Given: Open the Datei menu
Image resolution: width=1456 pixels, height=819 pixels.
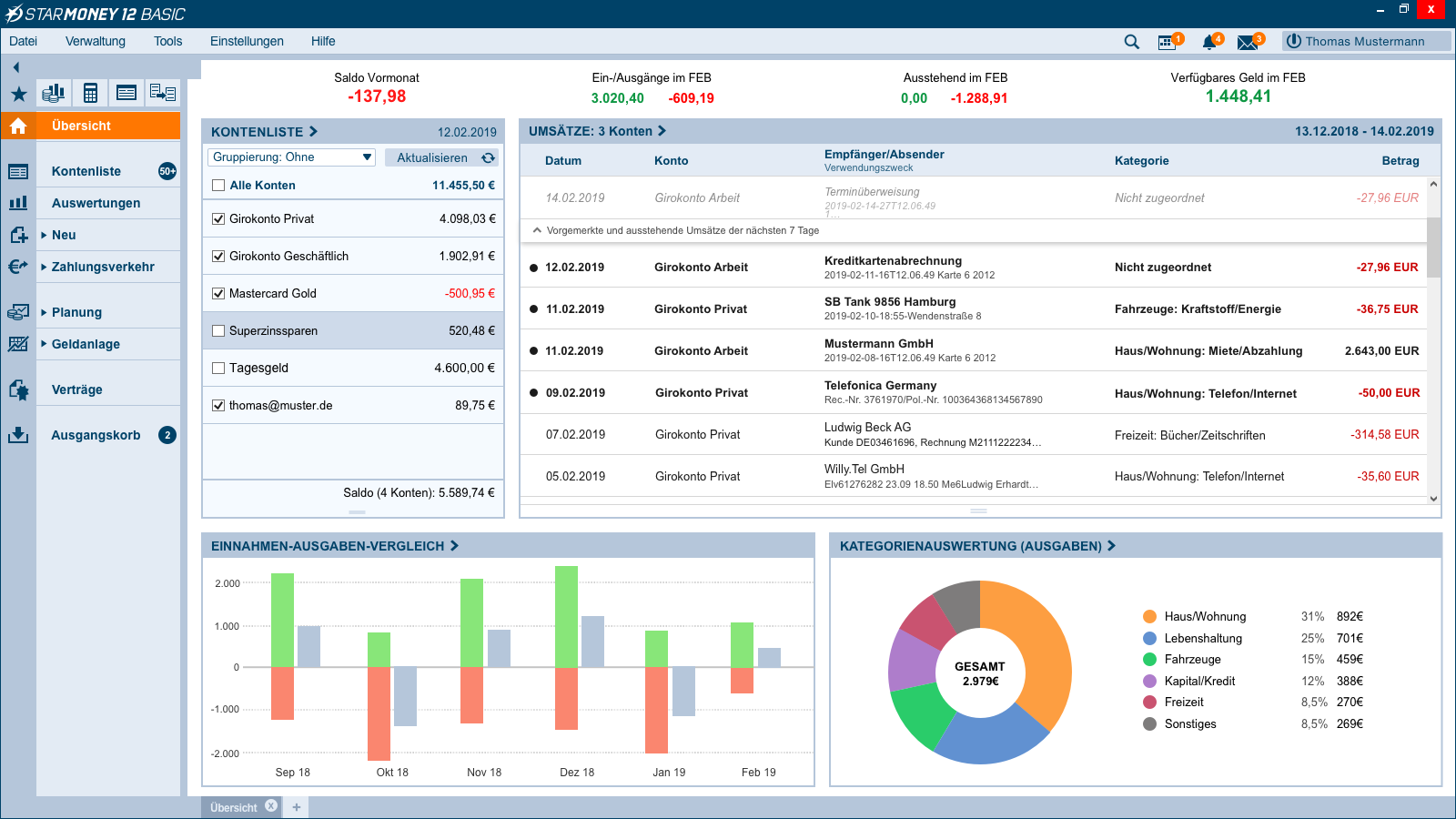Looking at the screenshot, I should click(23, 41).
